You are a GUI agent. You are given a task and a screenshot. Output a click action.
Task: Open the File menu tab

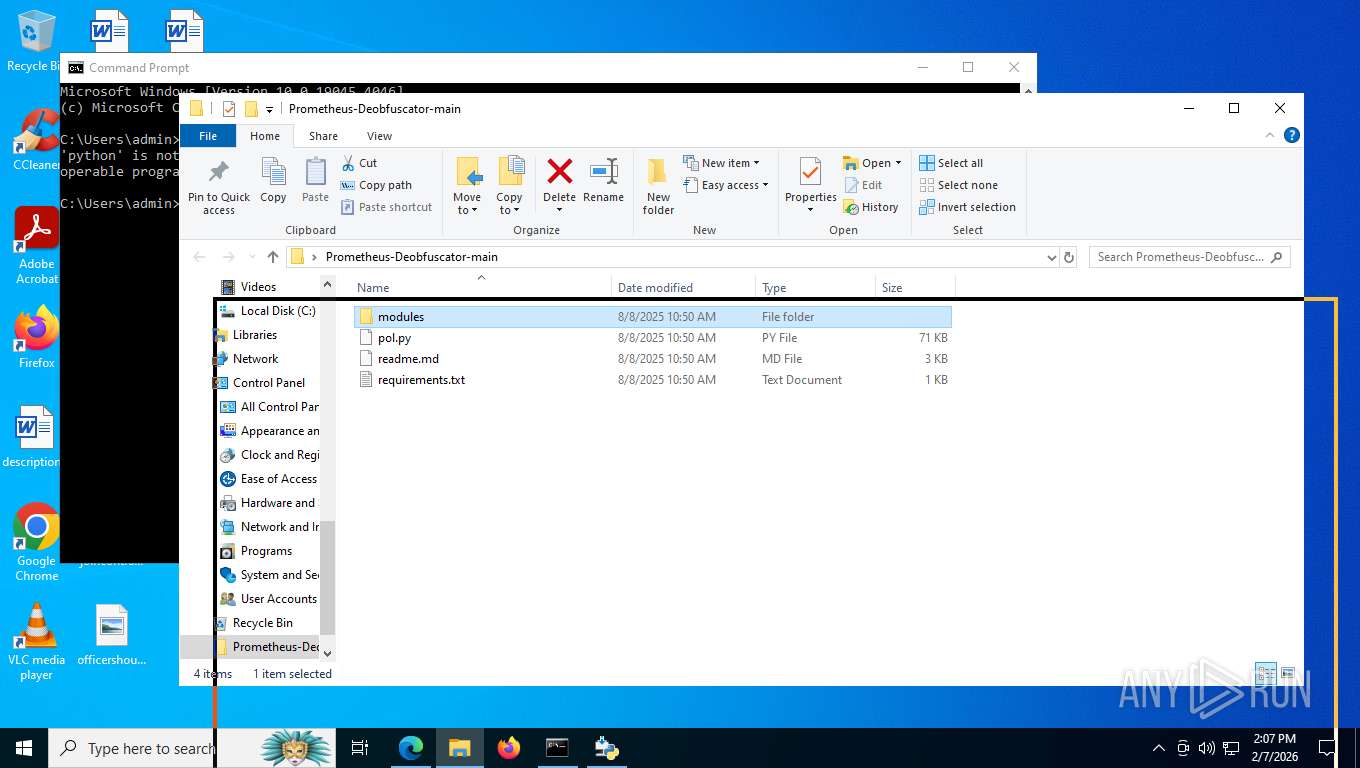tap(208, 136)
